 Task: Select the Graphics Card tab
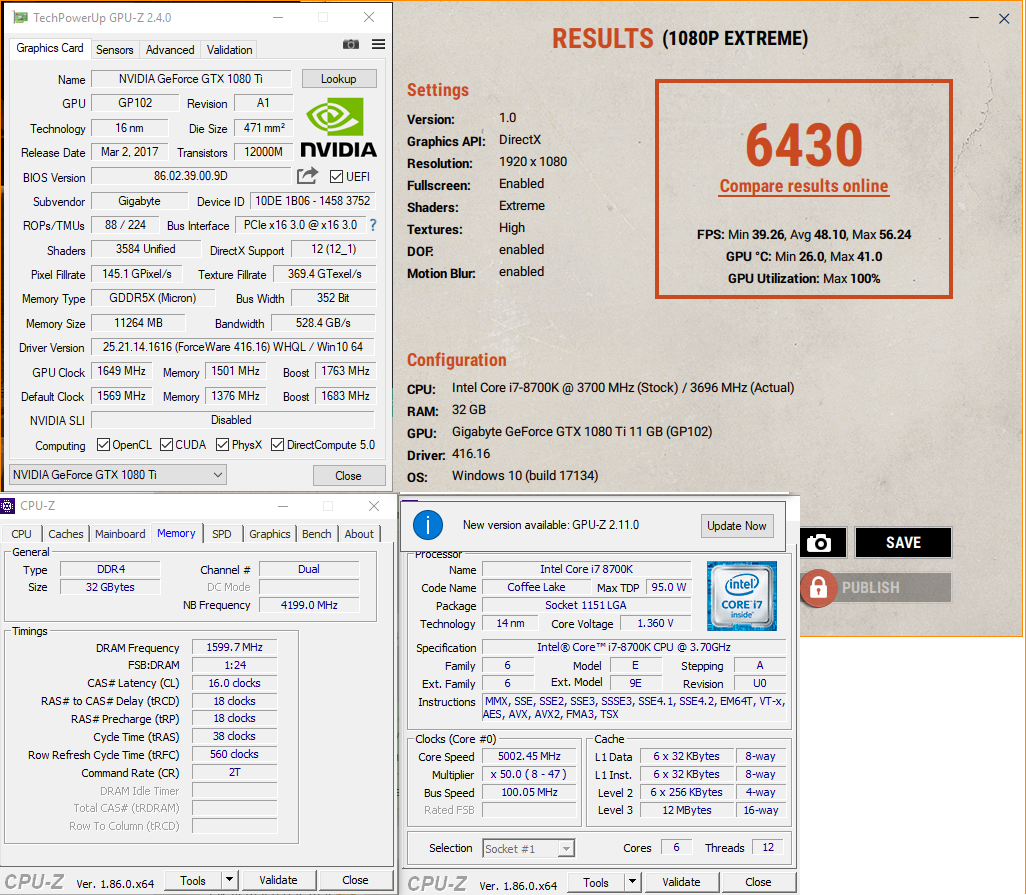click(50, 48)
